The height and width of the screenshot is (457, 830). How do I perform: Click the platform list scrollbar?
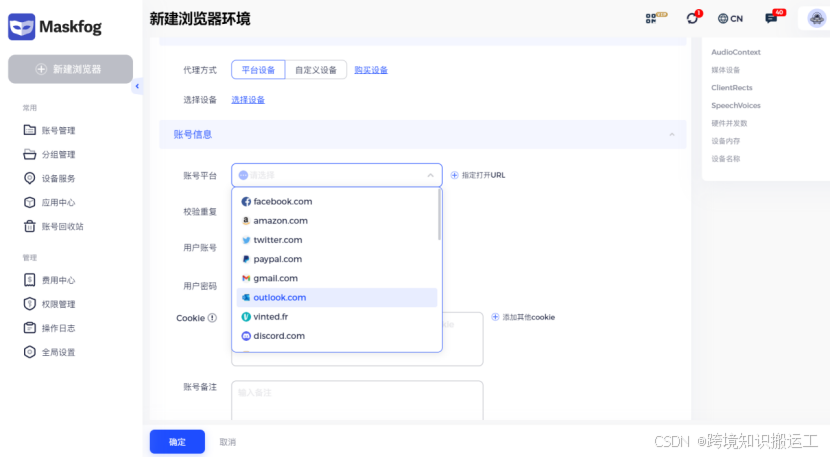coord(439,215)
